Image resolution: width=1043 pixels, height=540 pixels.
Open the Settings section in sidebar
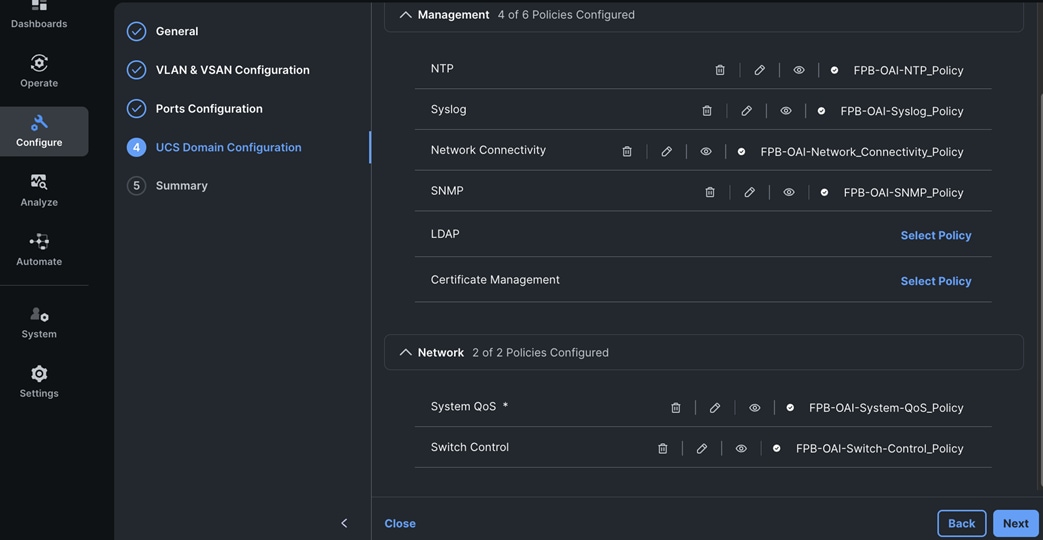pyautogui.click(x=39, y=382)
